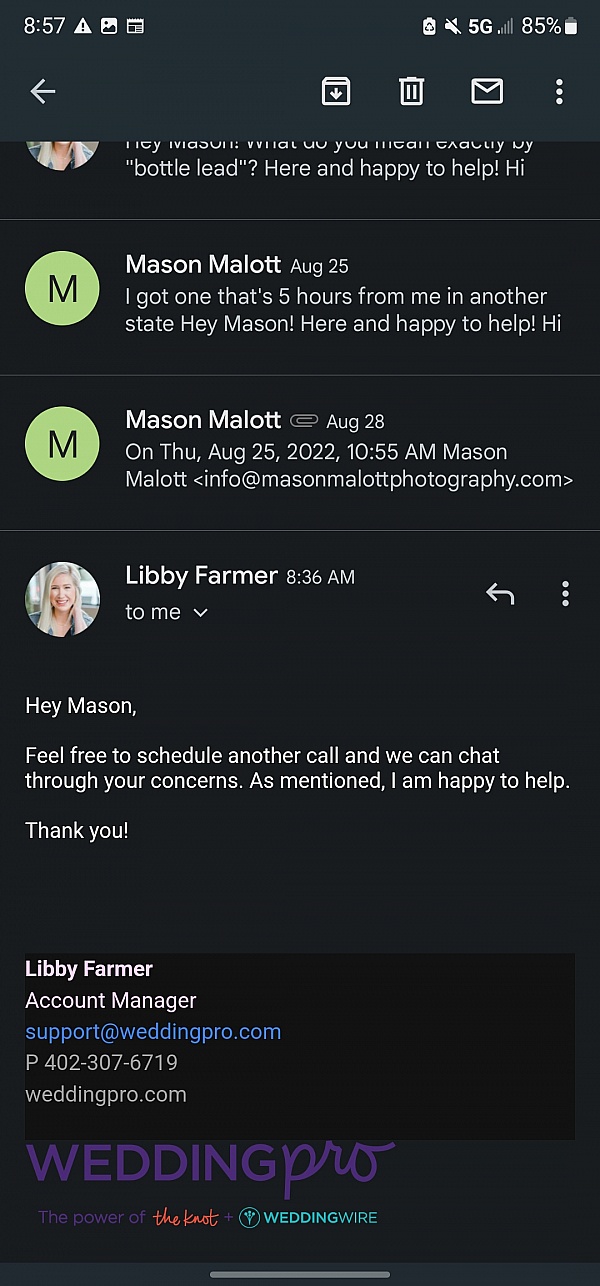The image size is (600, 1286).
Task: Reply to Libby Farmer's message
Action: [x=500, y=595]
